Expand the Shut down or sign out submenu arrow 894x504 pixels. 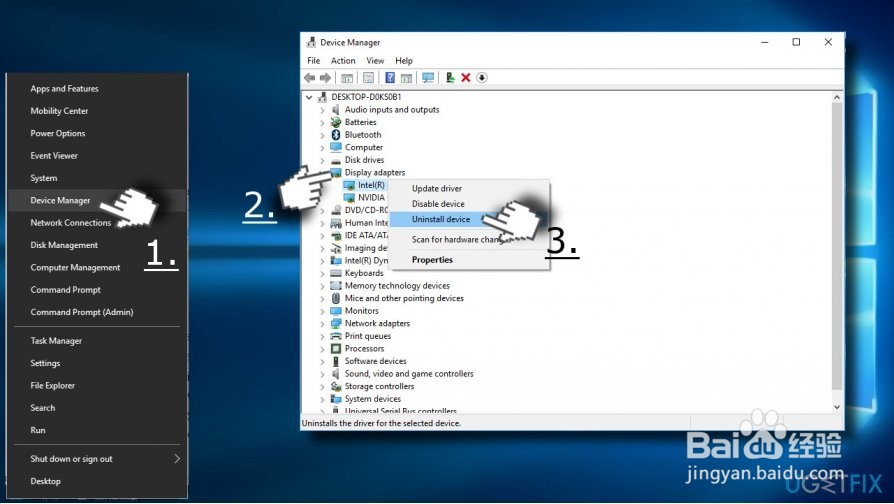tap(177, 458)
